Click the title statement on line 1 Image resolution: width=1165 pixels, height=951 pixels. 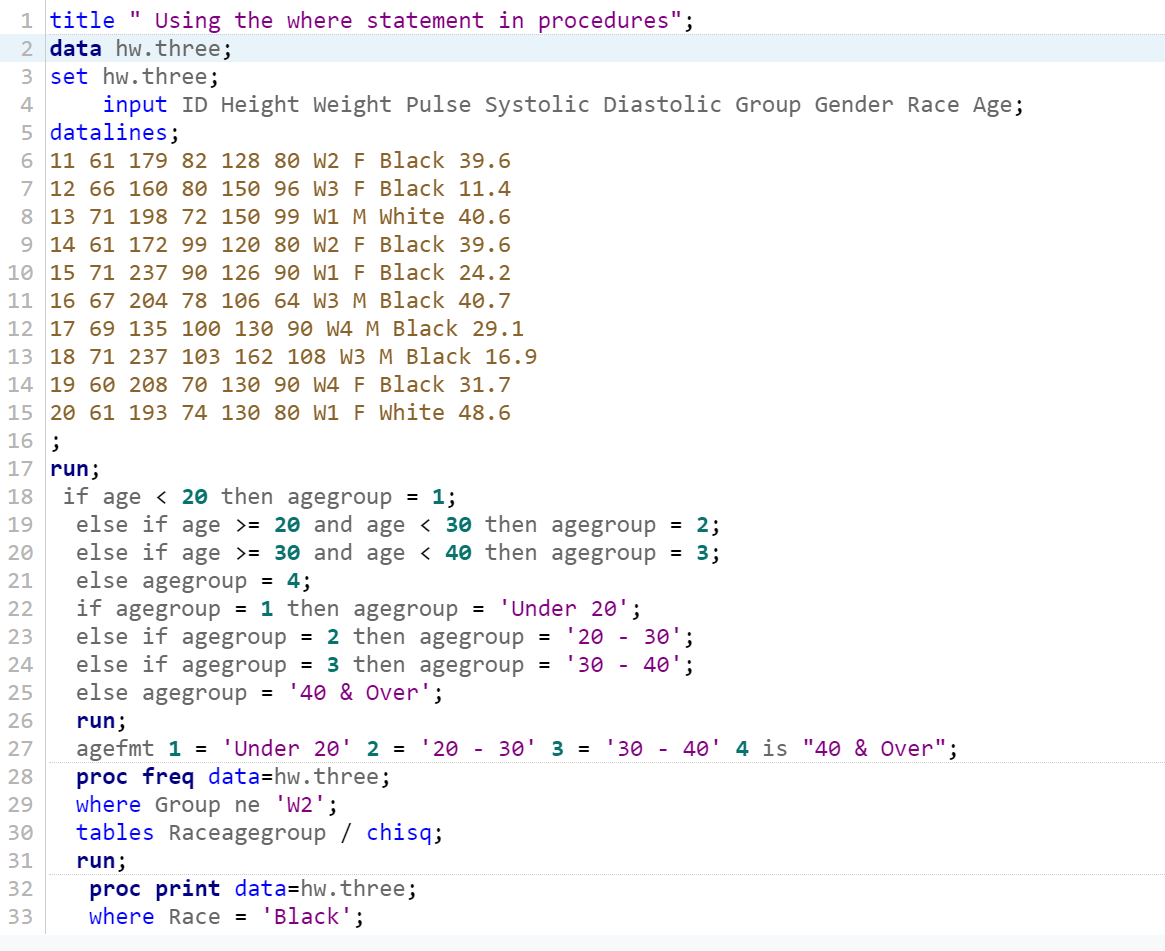(x=80, y=19)
